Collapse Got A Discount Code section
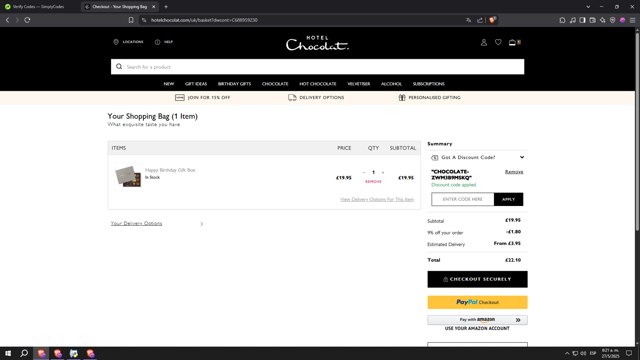The image size is (640, 360). 477,157
